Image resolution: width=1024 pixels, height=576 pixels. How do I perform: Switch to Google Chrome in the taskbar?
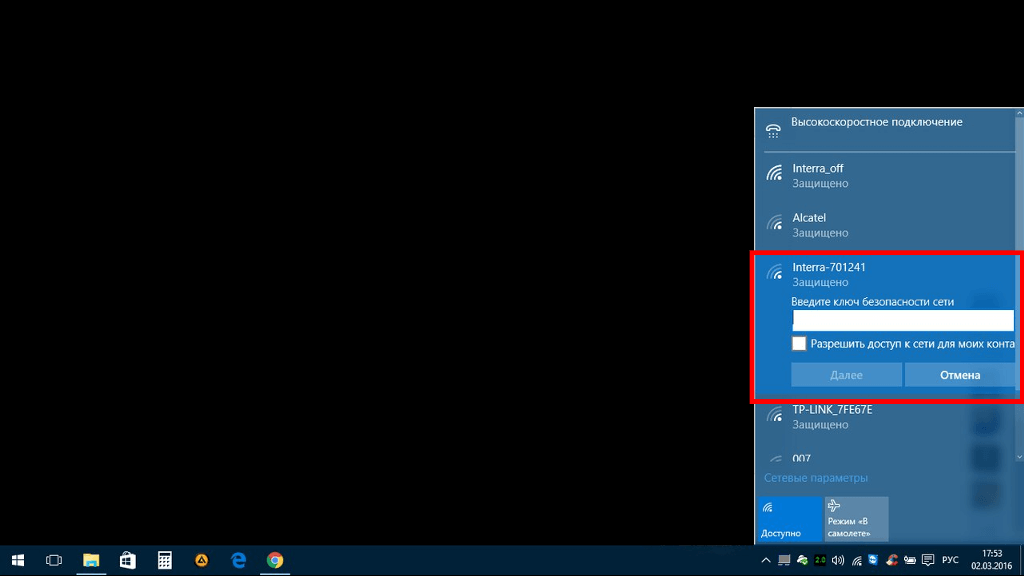[275, 560]
